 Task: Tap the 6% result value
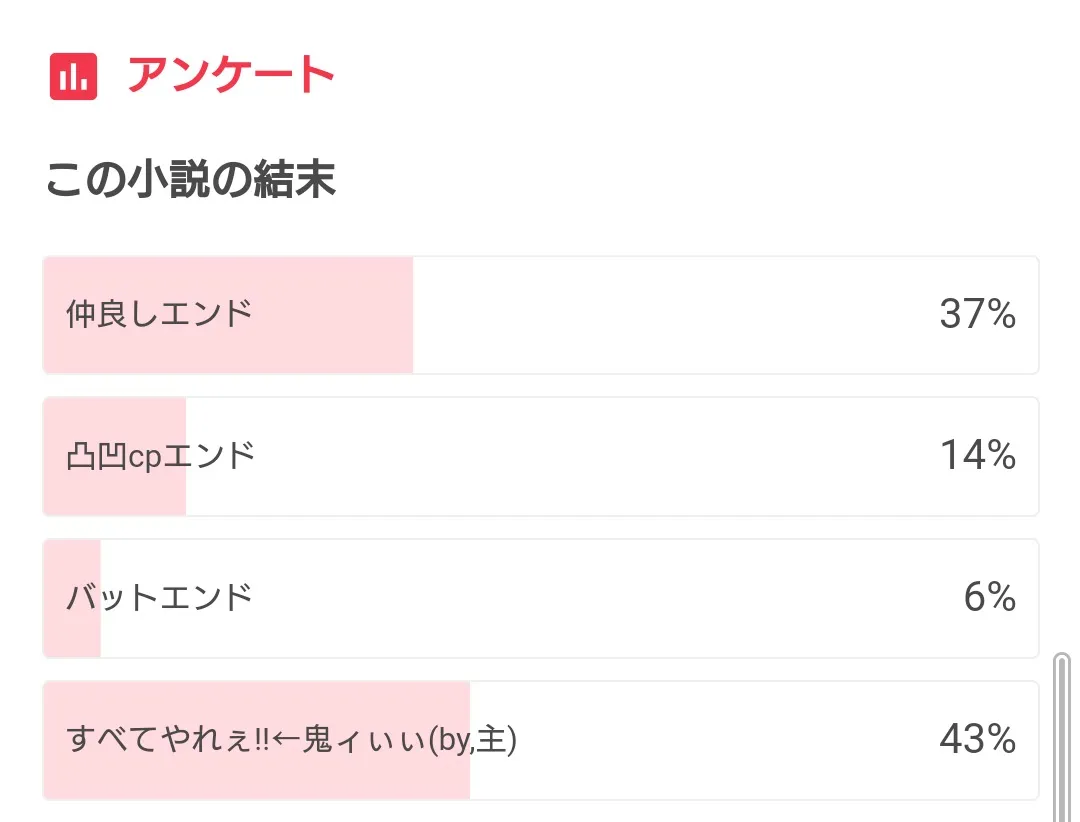989,598
